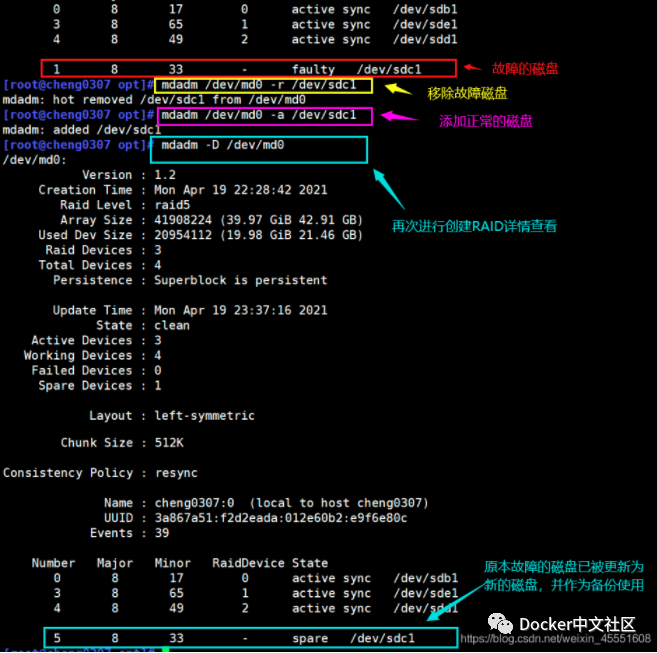This screenshot has width=657, height=653.
Task: Click the WeChat logo in the watermark
Action: (505, 623)
